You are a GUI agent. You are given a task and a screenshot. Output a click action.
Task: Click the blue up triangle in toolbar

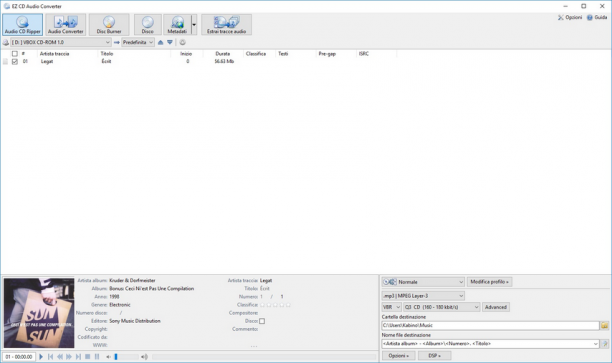(x=160, y=42)
